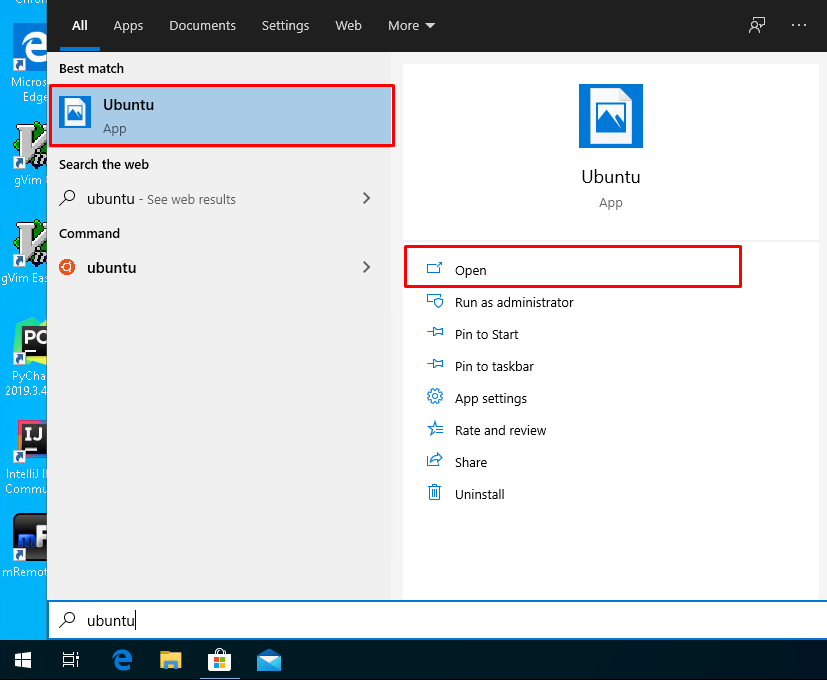Screen dimensions: 827x680
Task: Open Task View from the taskbar
Action: pyautogui.click(x=71, y=660)
